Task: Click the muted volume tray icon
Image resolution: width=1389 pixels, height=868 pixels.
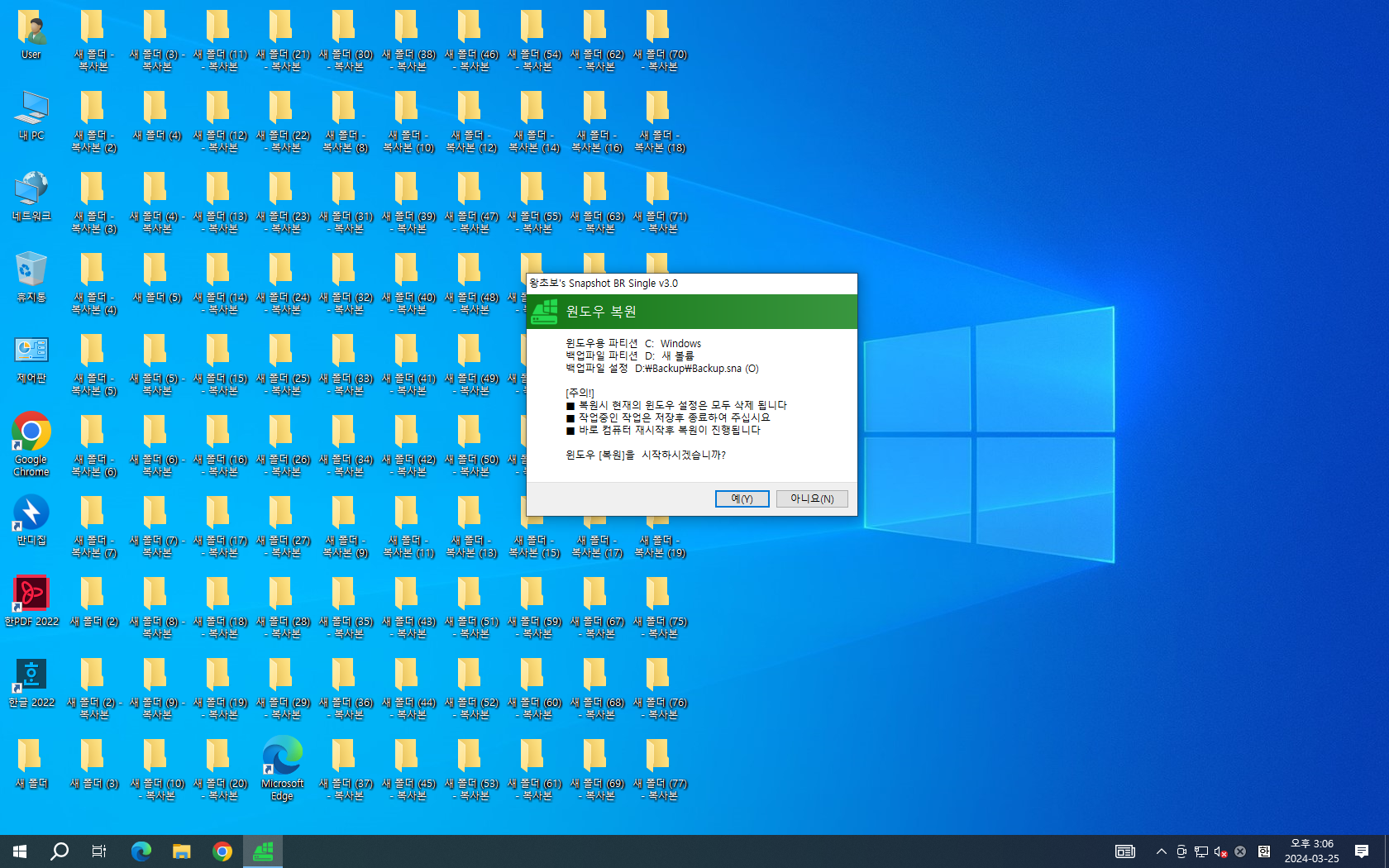Action: coord(1220,851)
